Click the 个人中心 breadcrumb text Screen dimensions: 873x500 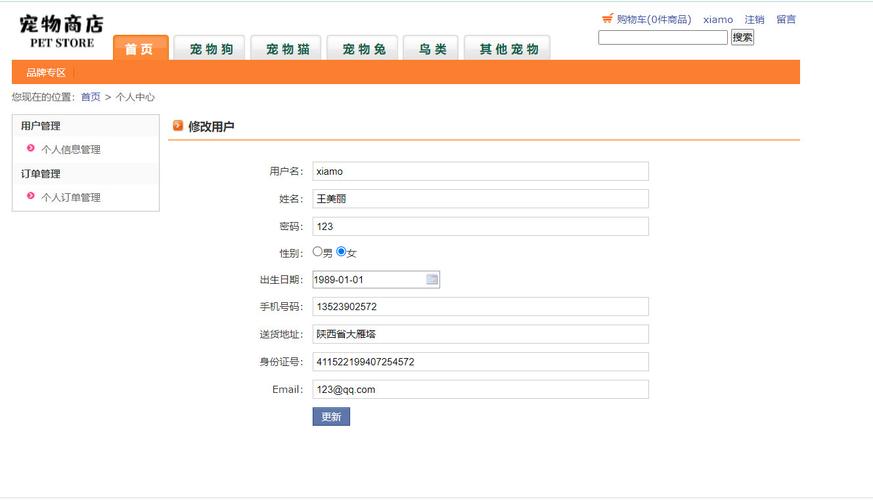click(x=135, y=97)
